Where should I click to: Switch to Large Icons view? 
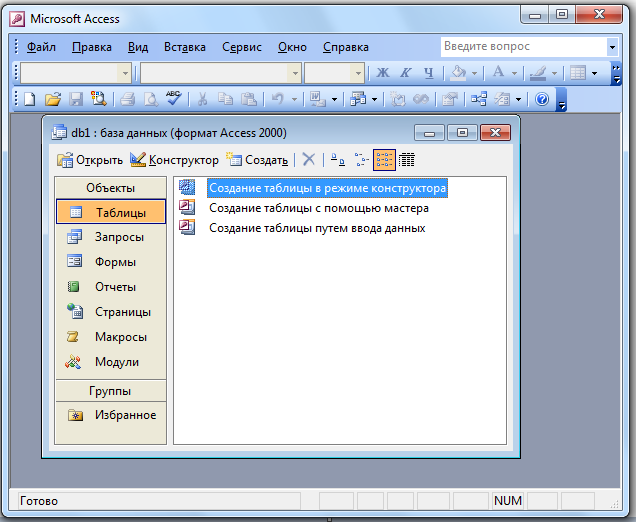(x=337, y=160)
